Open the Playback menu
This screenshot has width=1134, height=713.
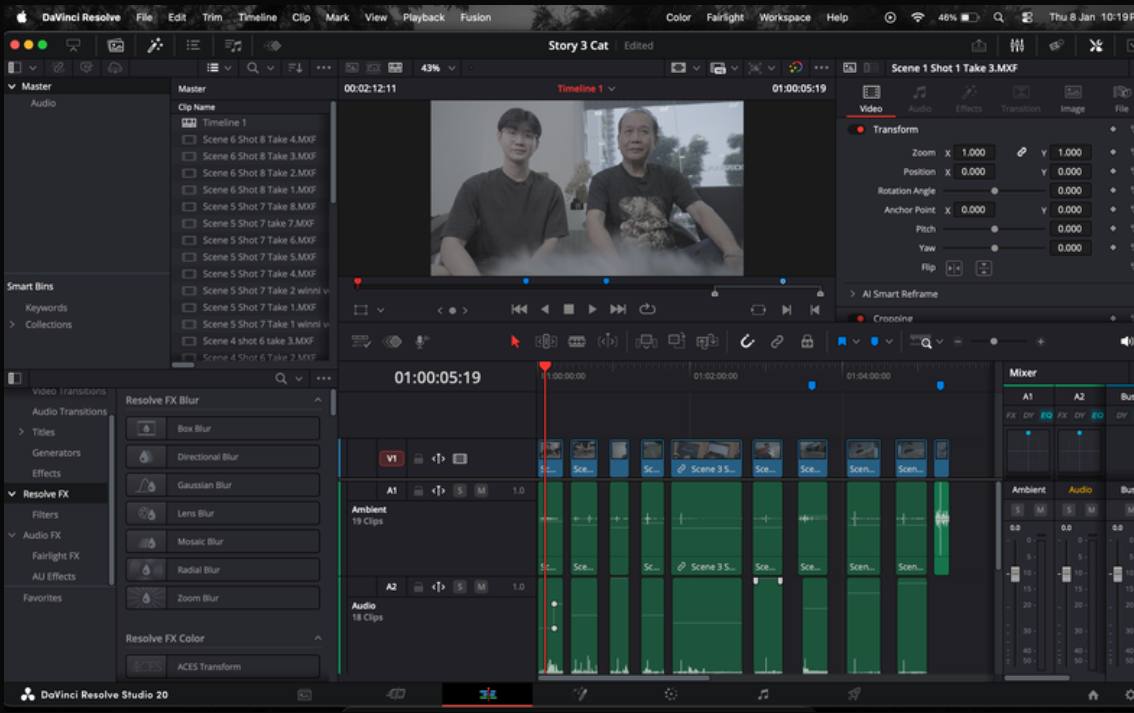click(x=423, y=17)
